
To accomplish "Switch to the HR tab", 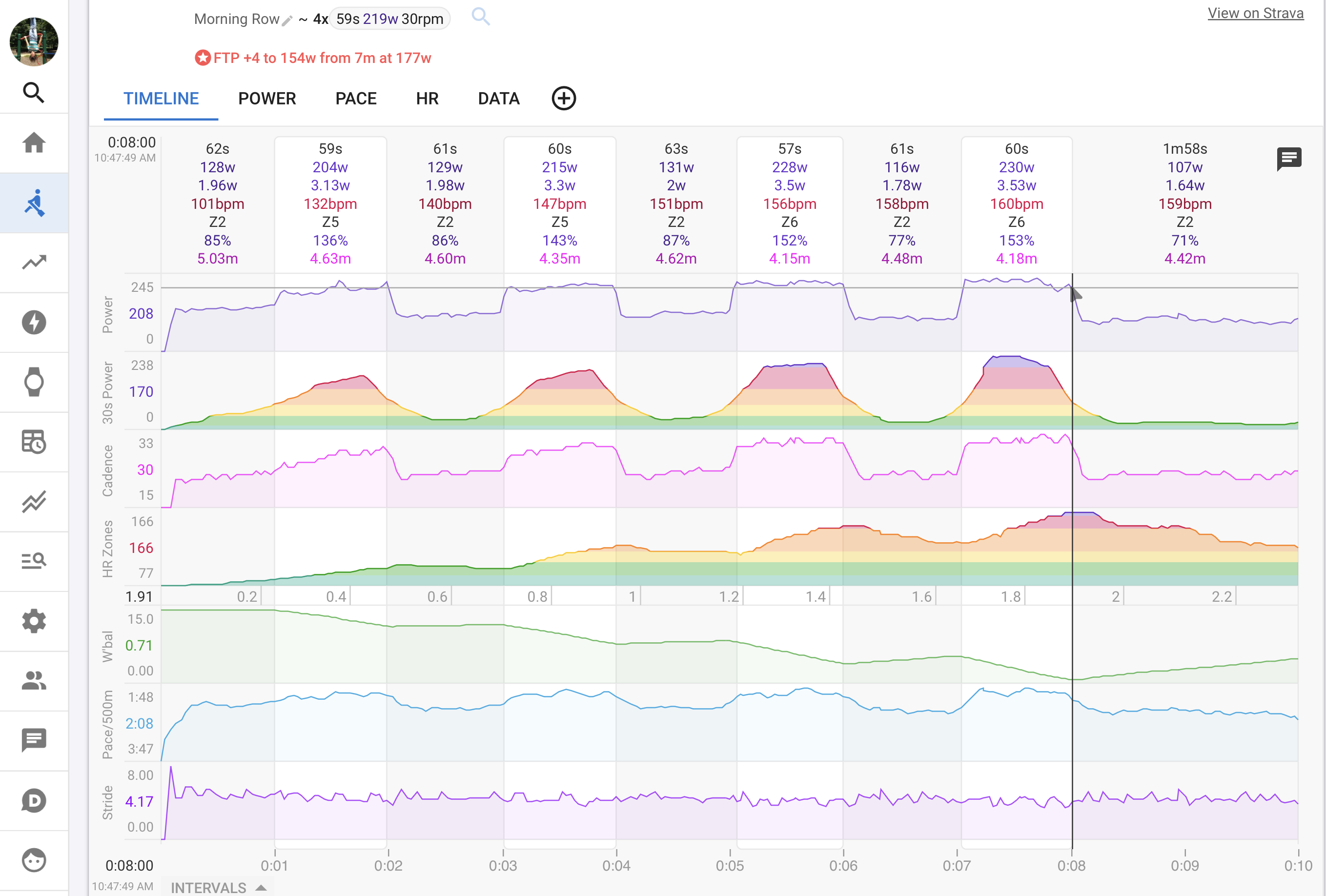I will point(427,98).
